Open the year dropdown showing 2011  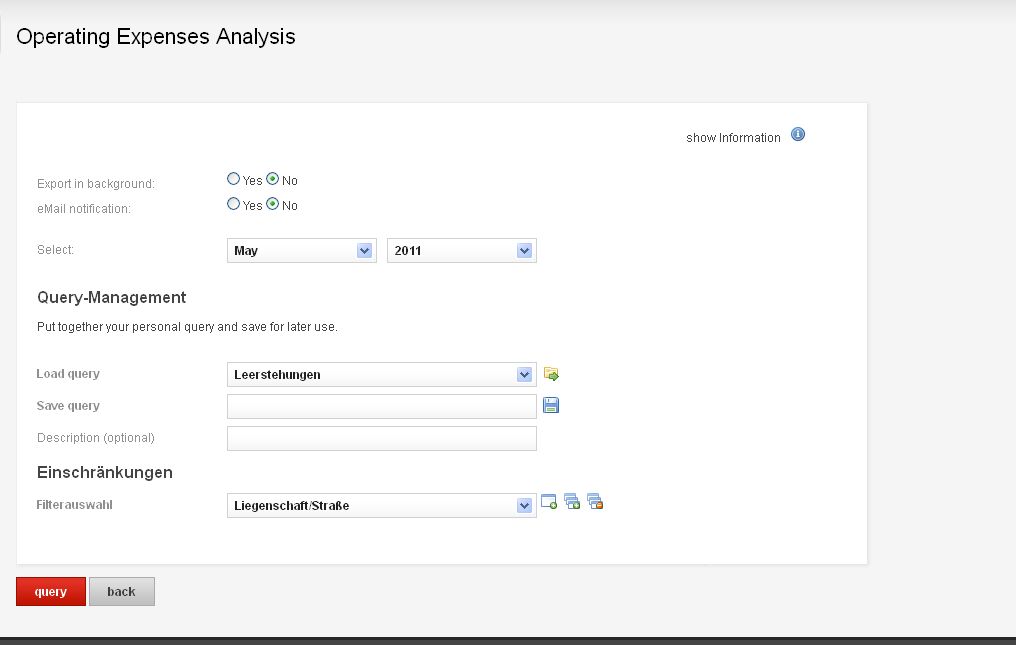[x=462, y=251]
